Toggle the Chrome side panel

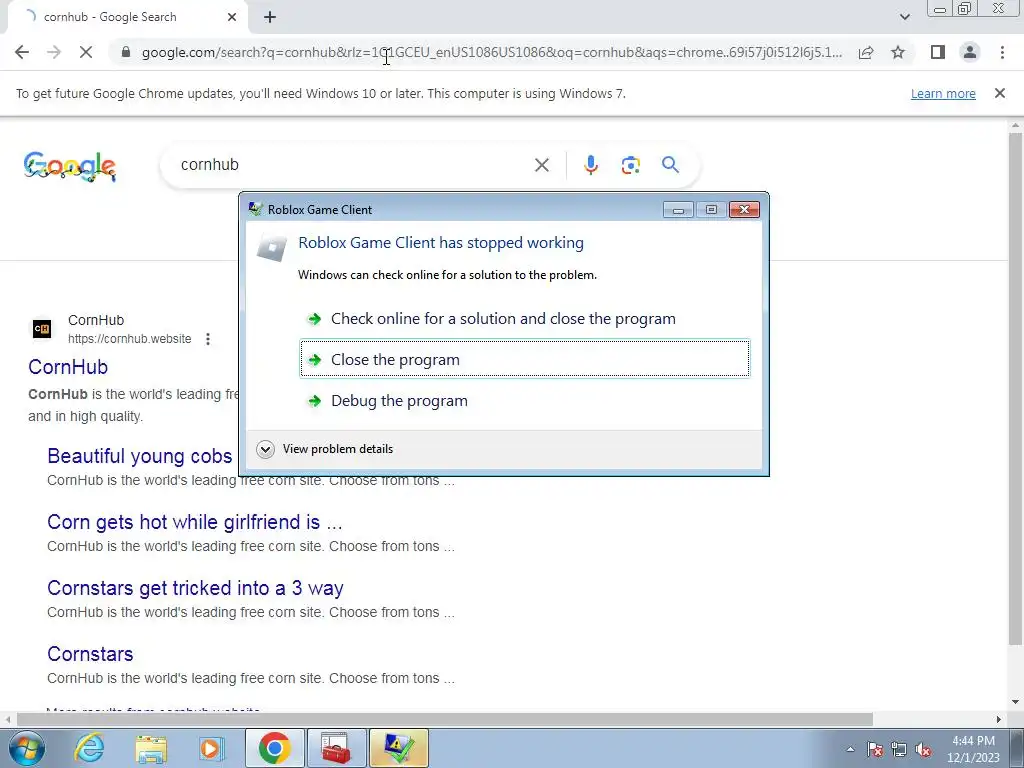coord(938,52)
